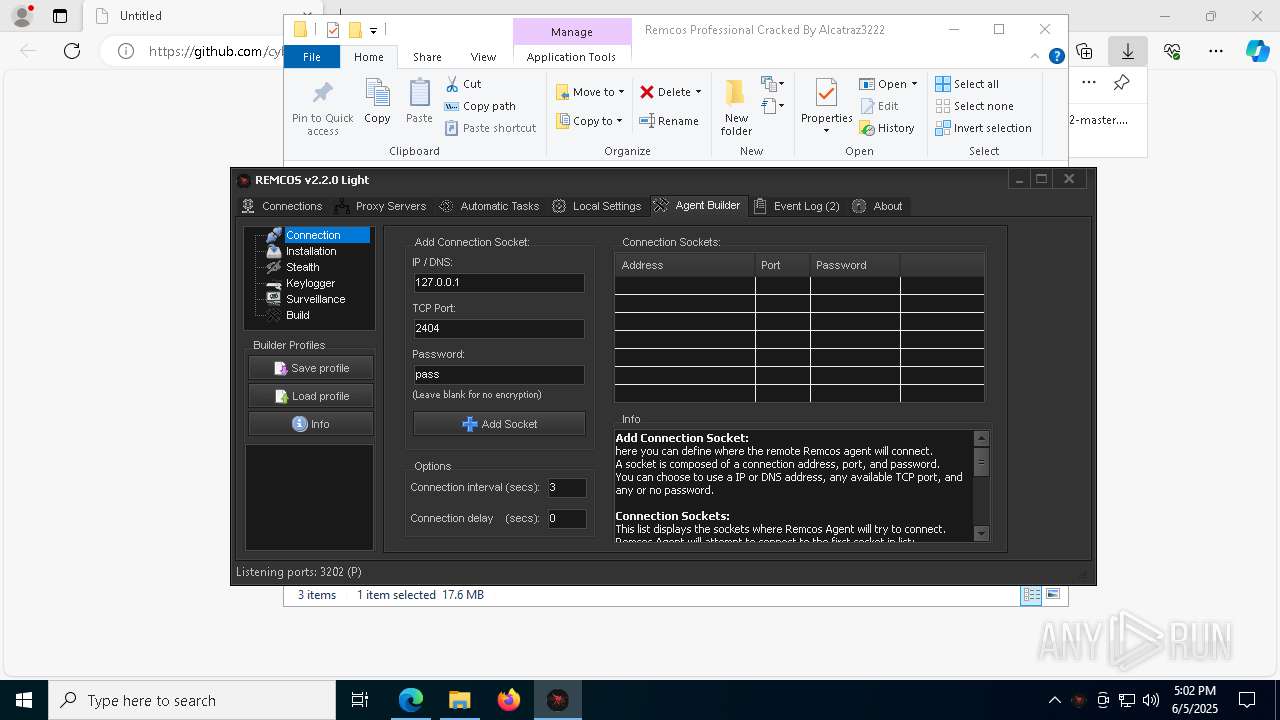The height and width of the screenshot is (720, 1280).
Task: Switch to the Proxy Servers tab
Action: (x=380, y=206)
